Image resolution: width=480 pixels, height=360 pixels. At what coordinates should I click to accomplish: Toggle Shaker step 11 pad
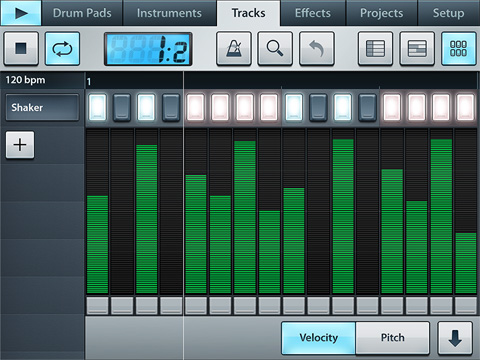(343, 107)
